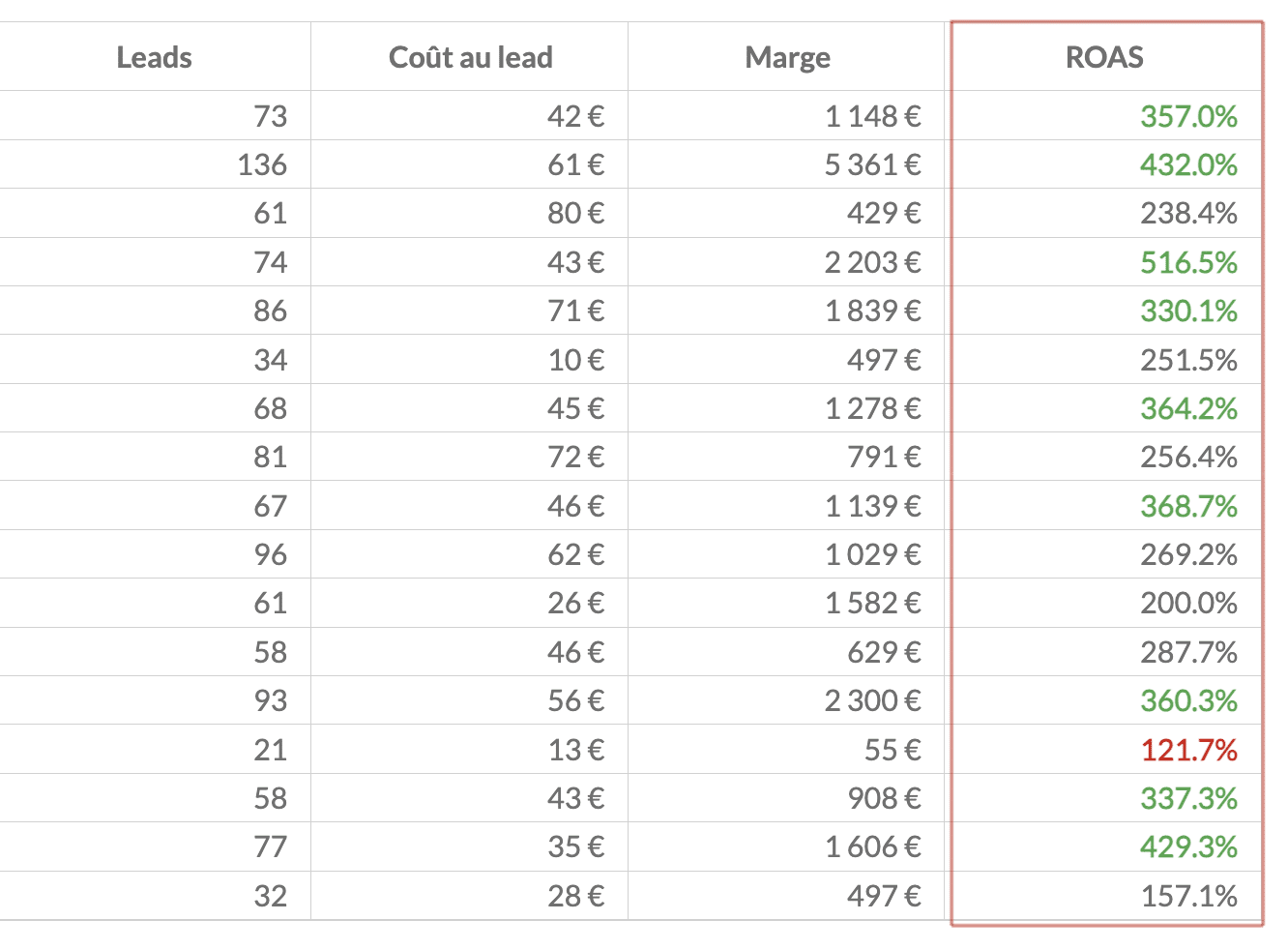The width and height of the screenshot is (1288, 950).
Task: Select the 357.0% ROAS cell
Action: pos(1188,116)
